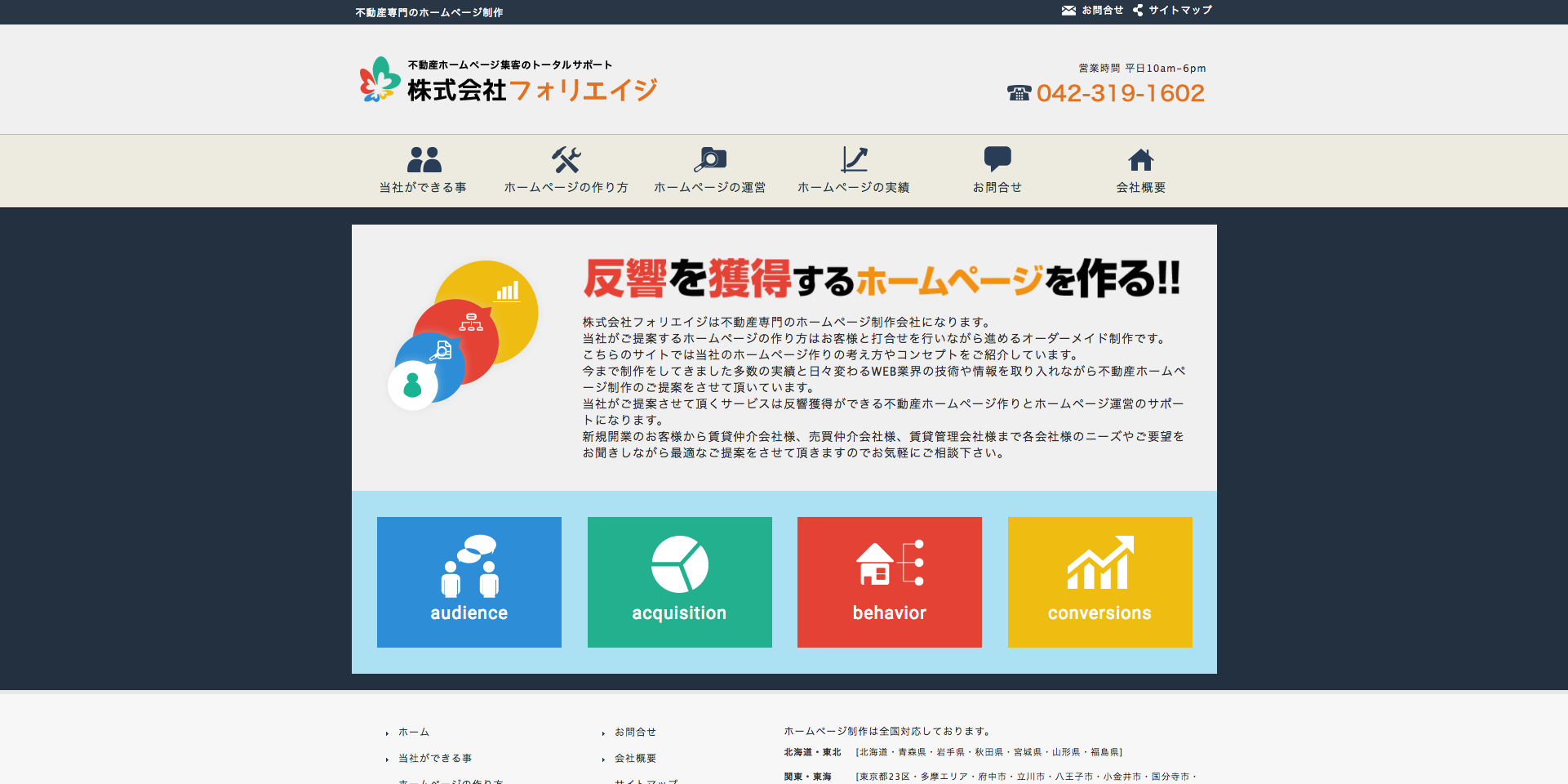Click the telephone icon beside 042-319-1602
This screenshot has height=784, width=1568.
1019,94
